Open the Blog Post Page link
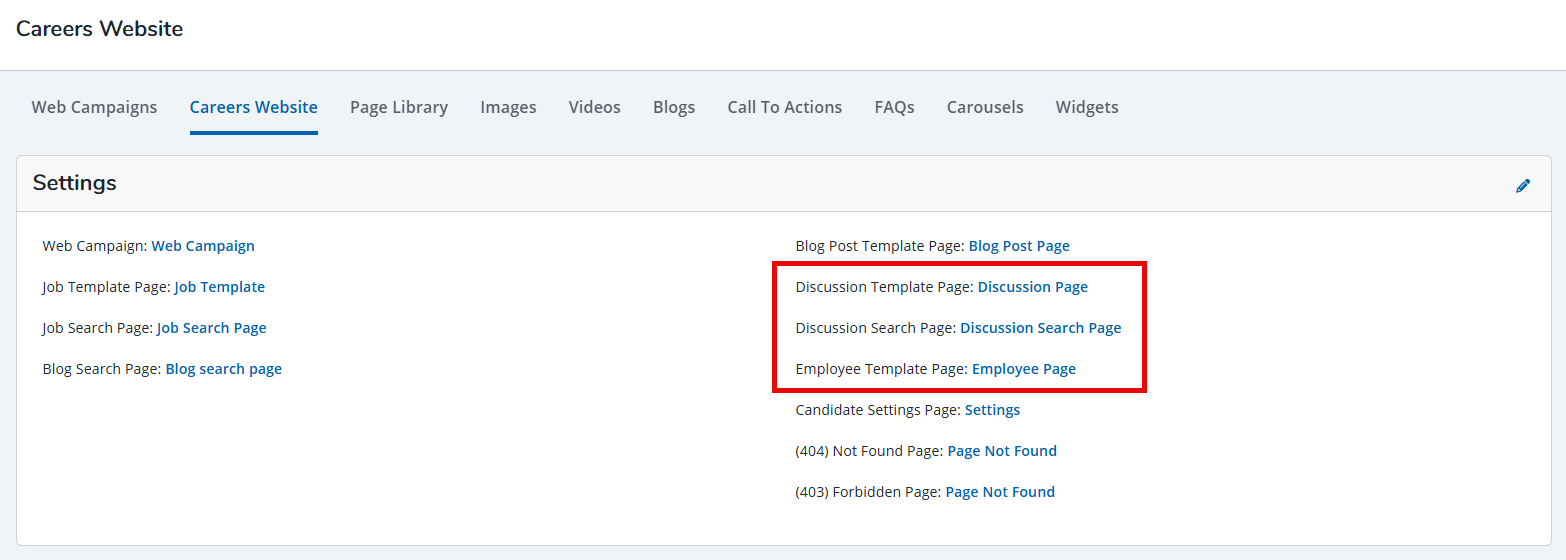The image size is (1566, 560). coord(1018,246)
